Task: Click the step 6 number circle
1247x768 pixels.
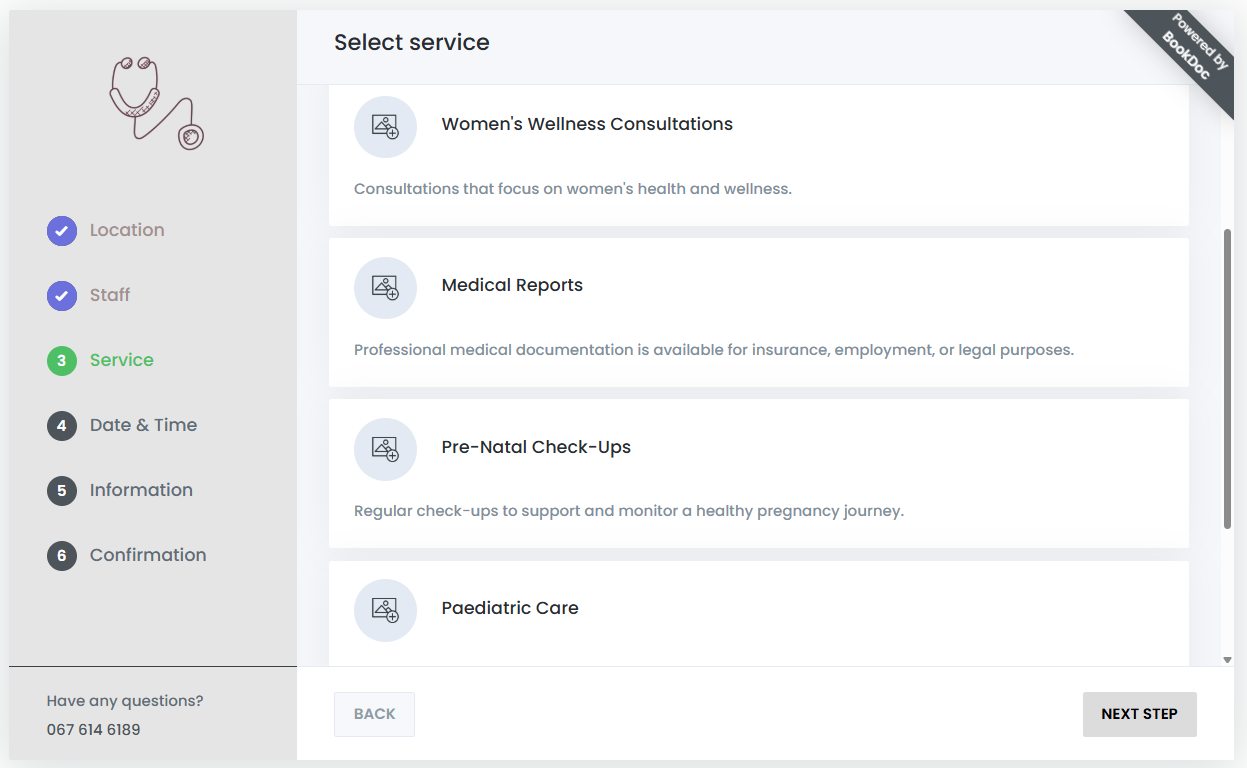Action: [x=62, y=555]
